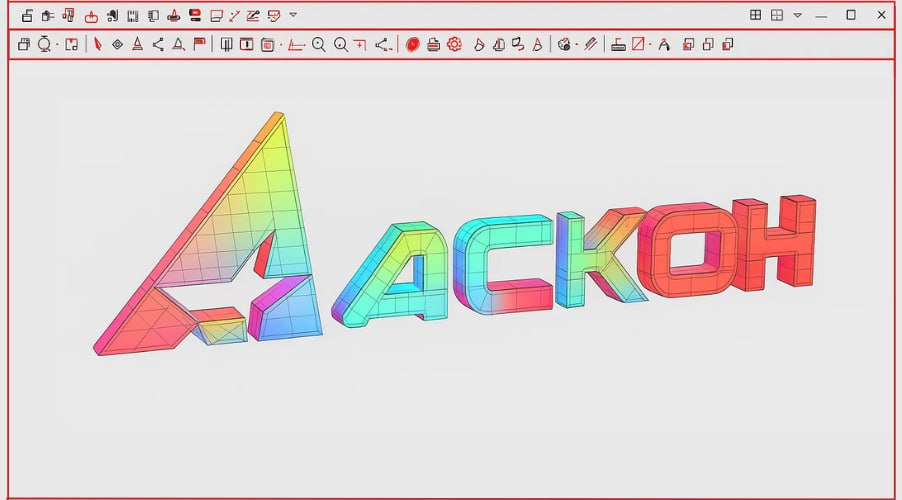Select the red flag icon in toolbar
The image size is (902, 500).
(x=199, y=44)
